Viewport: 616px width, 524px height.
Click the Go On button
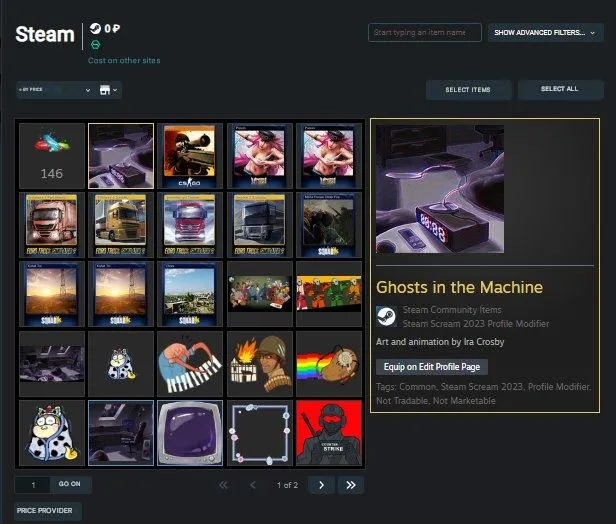[x=70, y=484]
